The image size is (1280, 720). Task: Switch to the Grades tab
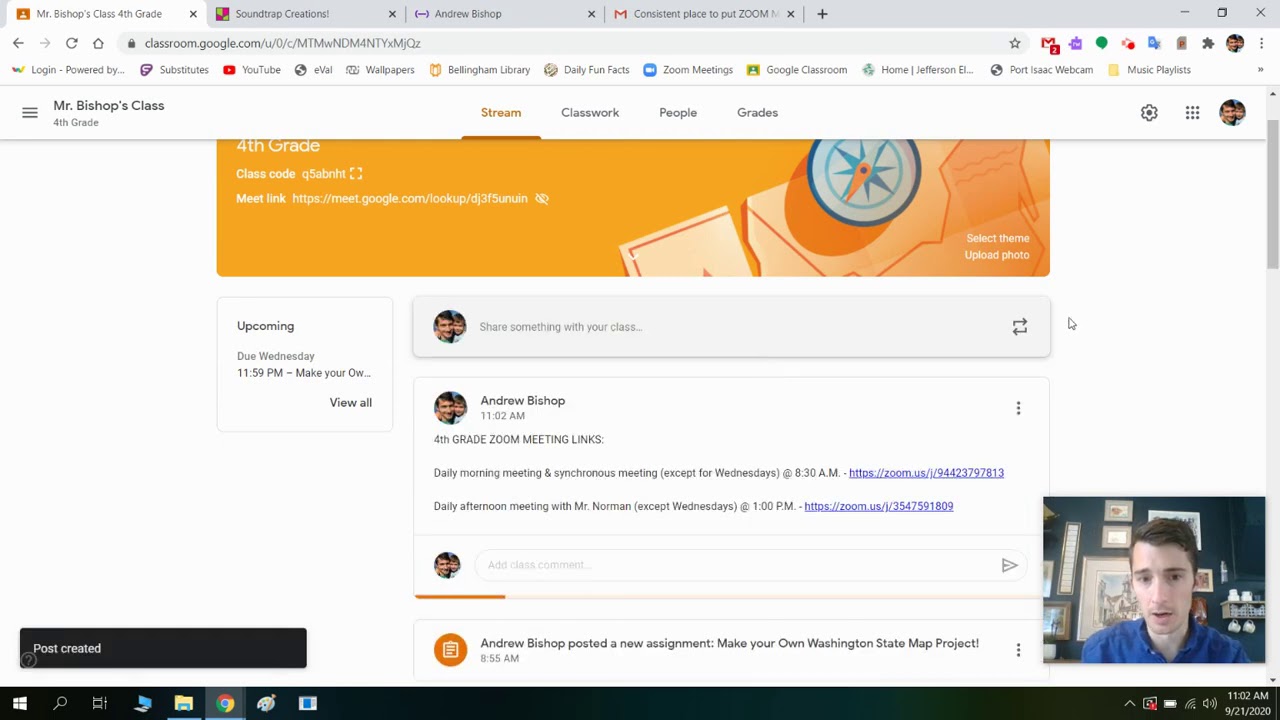(x=757, y=113)
